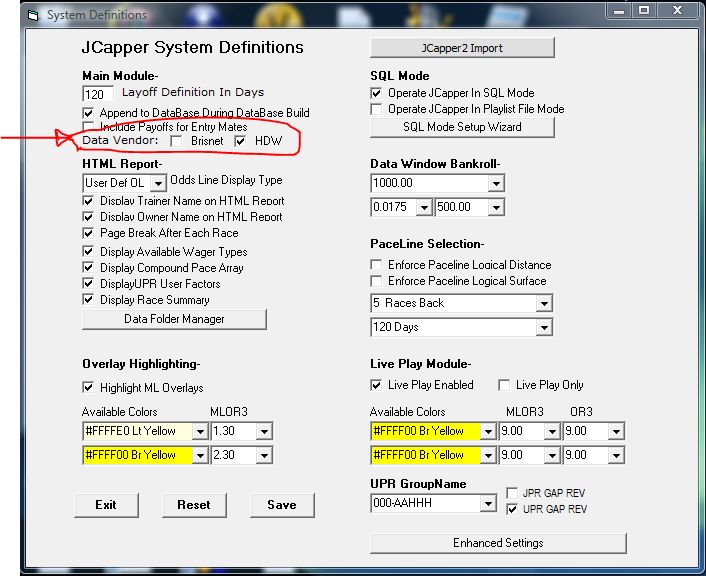Open Enhanced Settings
The width and height of the screenshot is (706, 576).
498,543
